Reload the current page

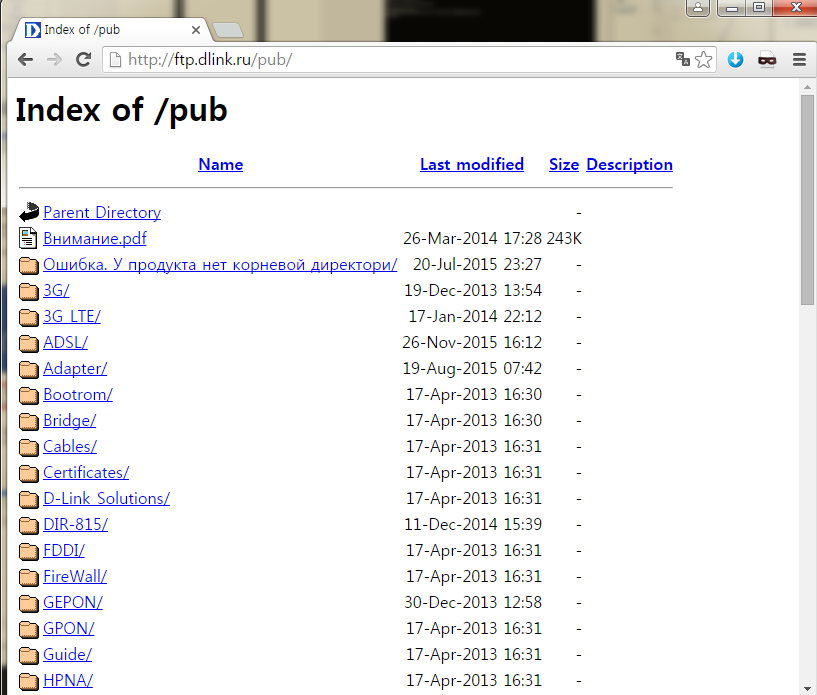point(84,60)
